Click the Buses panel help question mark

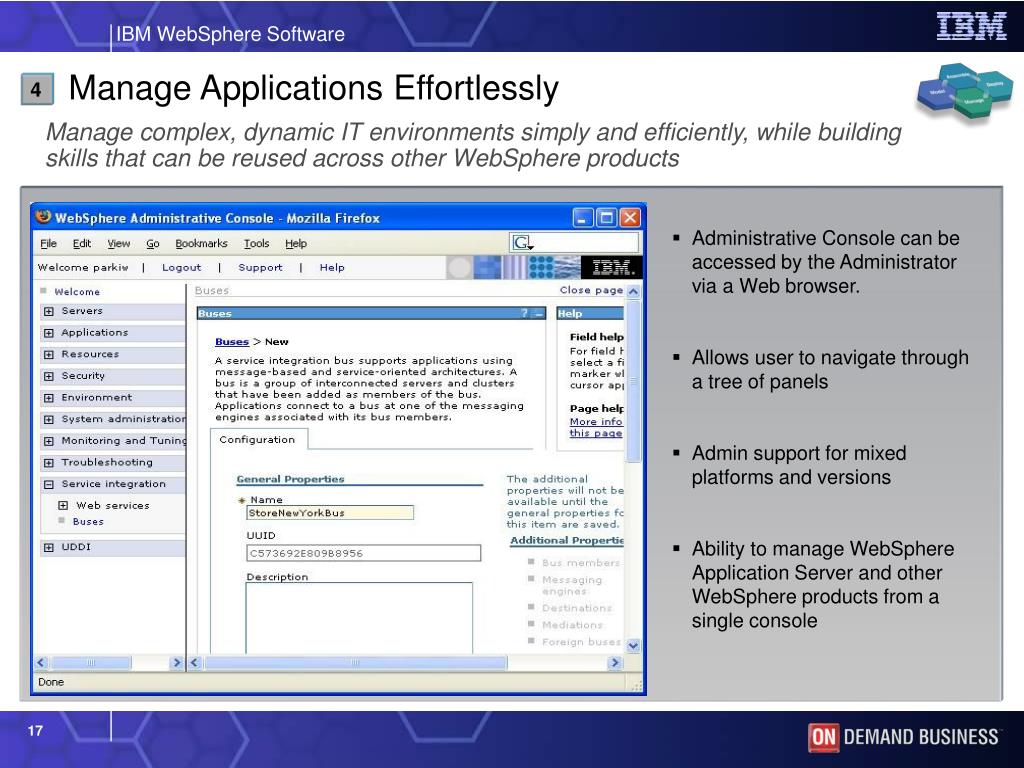point(524,313)
